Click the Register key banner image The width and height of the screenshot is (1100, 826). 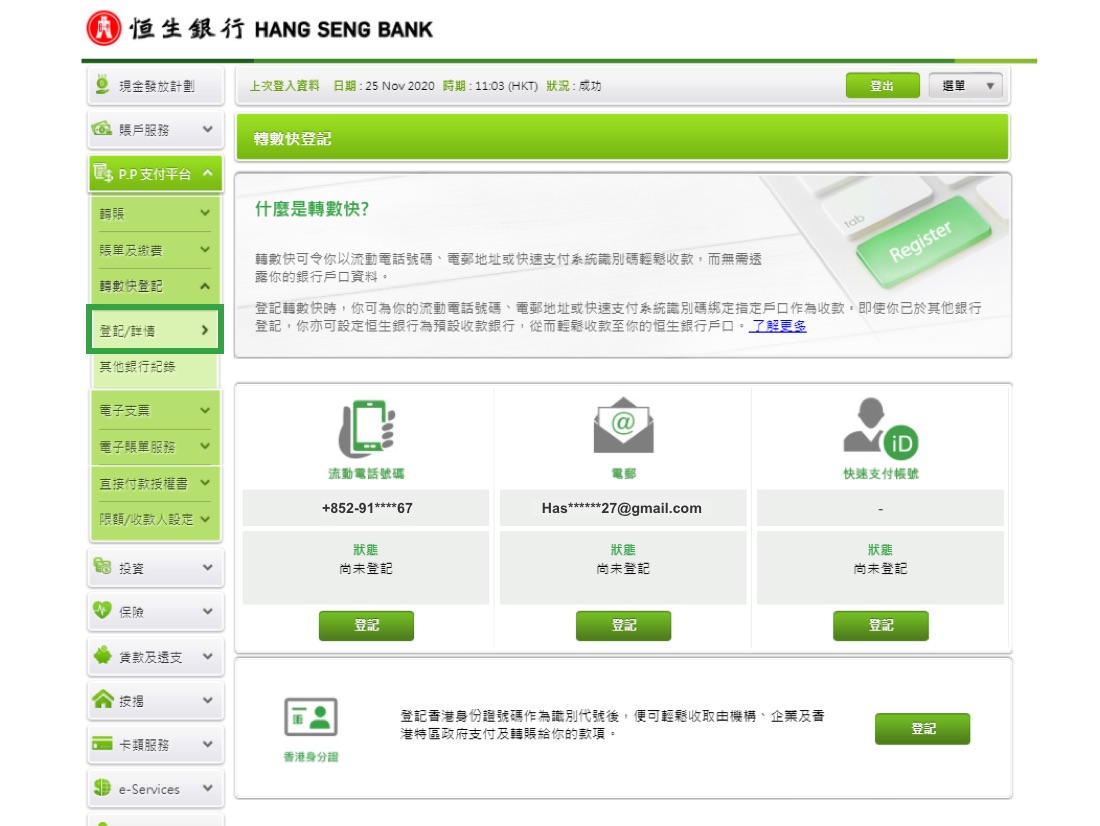(x=922, y=243)
